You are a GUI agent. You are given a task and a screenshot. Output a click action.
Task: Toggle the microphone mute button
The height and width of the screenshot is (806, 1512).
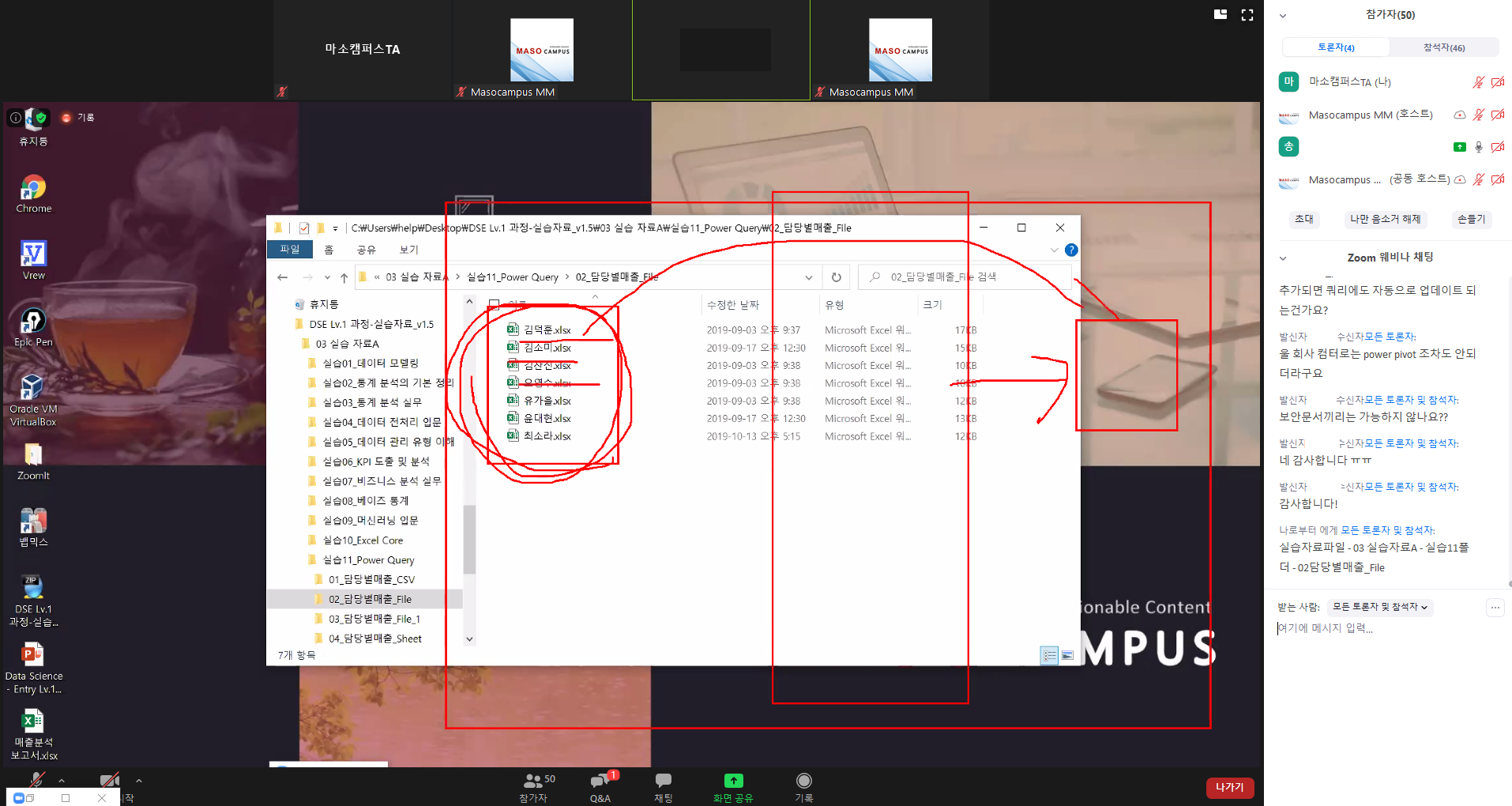[x=36, y=780]
